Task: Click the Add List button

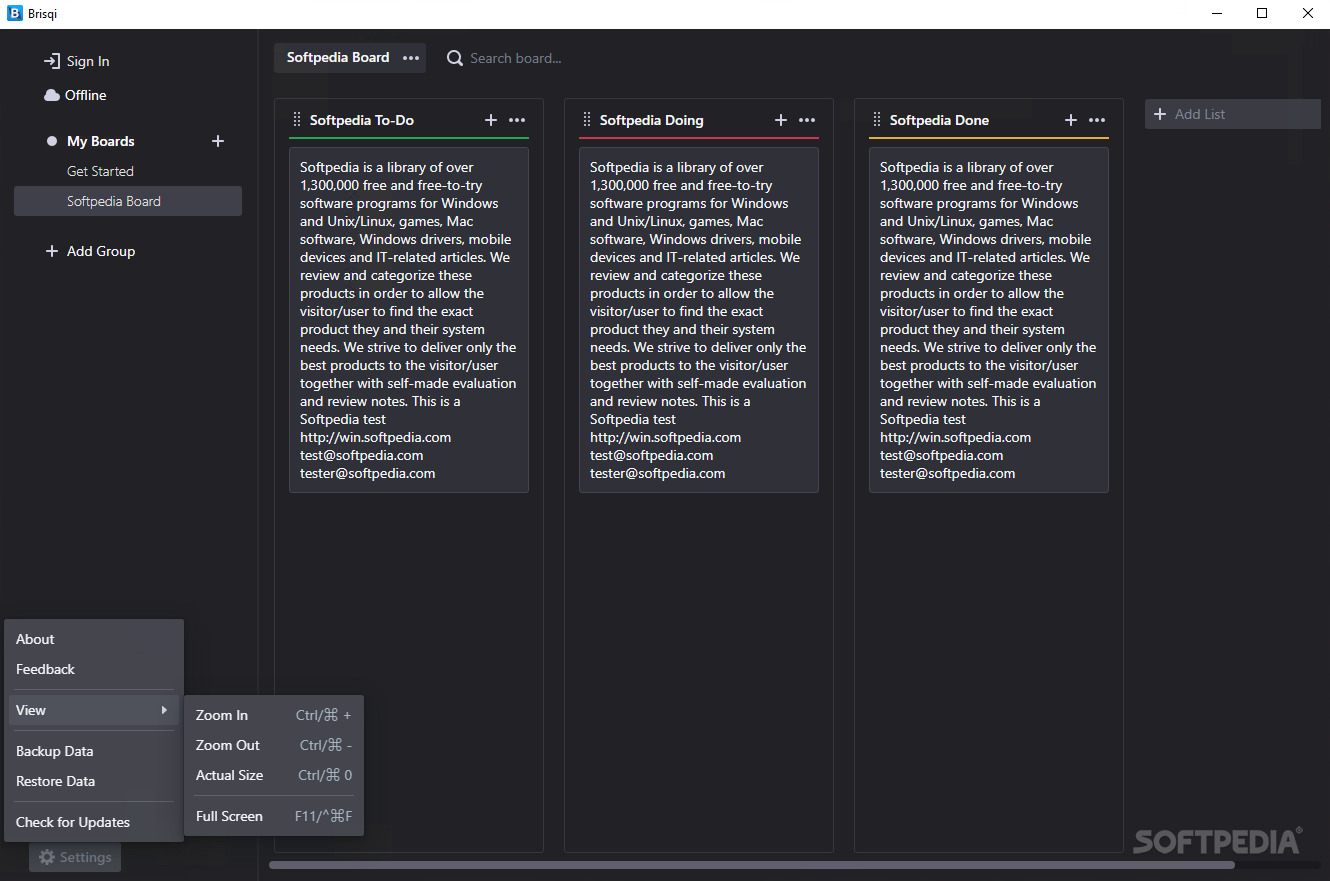Action: 1234,114
